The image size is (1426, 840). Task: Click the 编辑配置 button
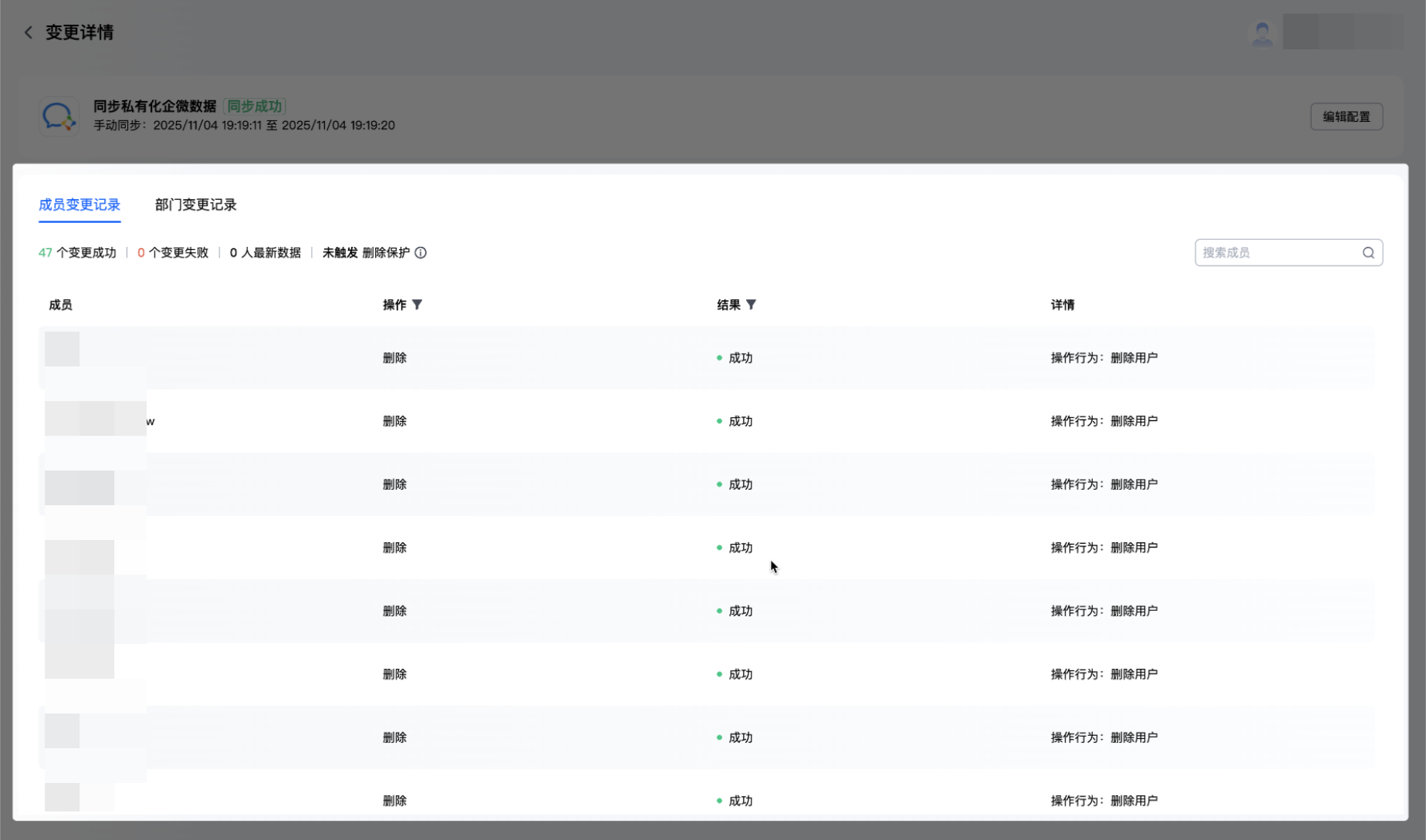[1347, 117]
